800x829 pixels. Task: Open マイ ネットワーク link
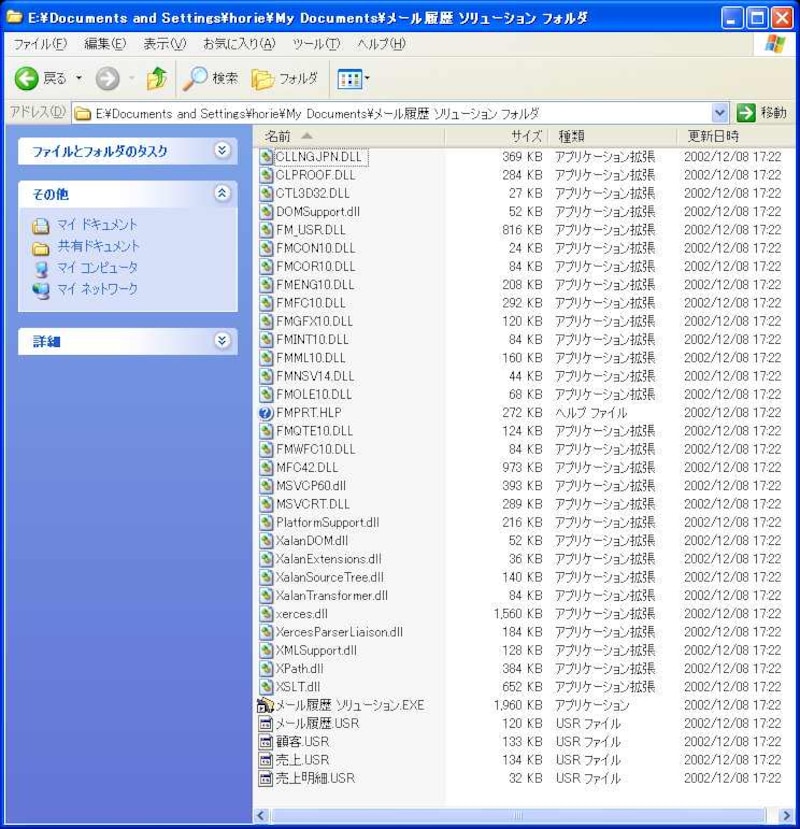coord(97,289)
